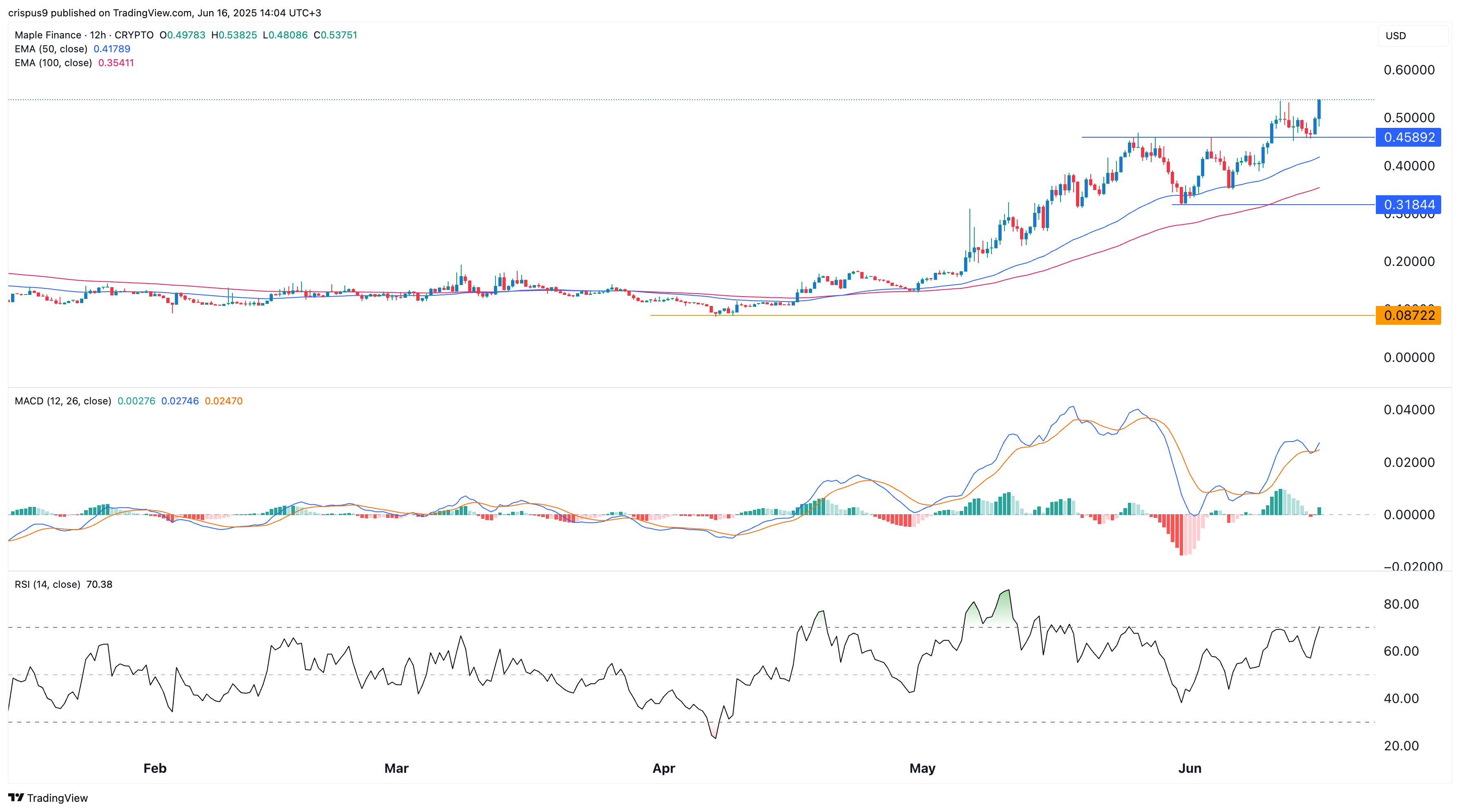Click the Feb label on time axis

[155, 768]
